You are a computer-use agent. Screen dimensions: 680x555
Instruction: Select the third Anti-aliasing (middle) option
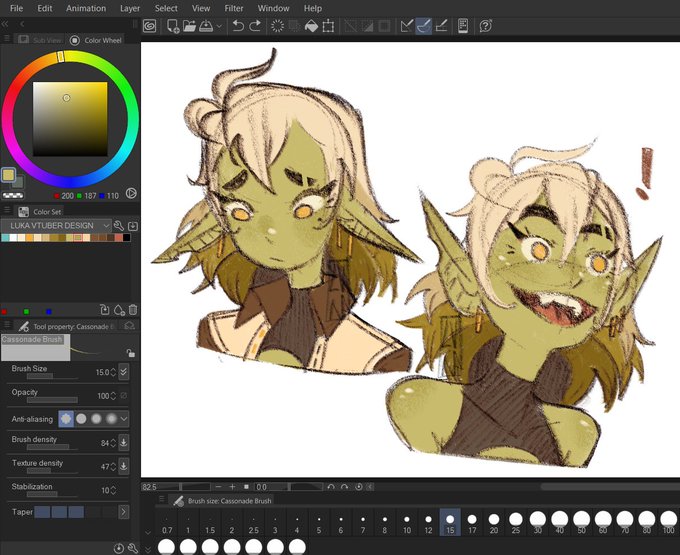pos(96,419)
